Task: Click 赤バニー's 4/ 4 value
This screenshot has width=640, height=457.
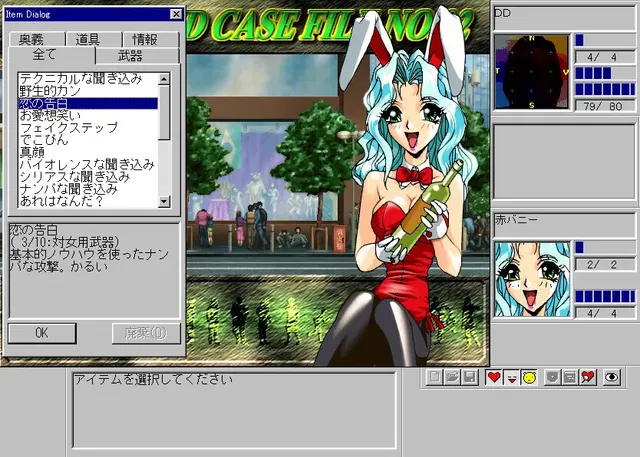Action: (605, 313)
